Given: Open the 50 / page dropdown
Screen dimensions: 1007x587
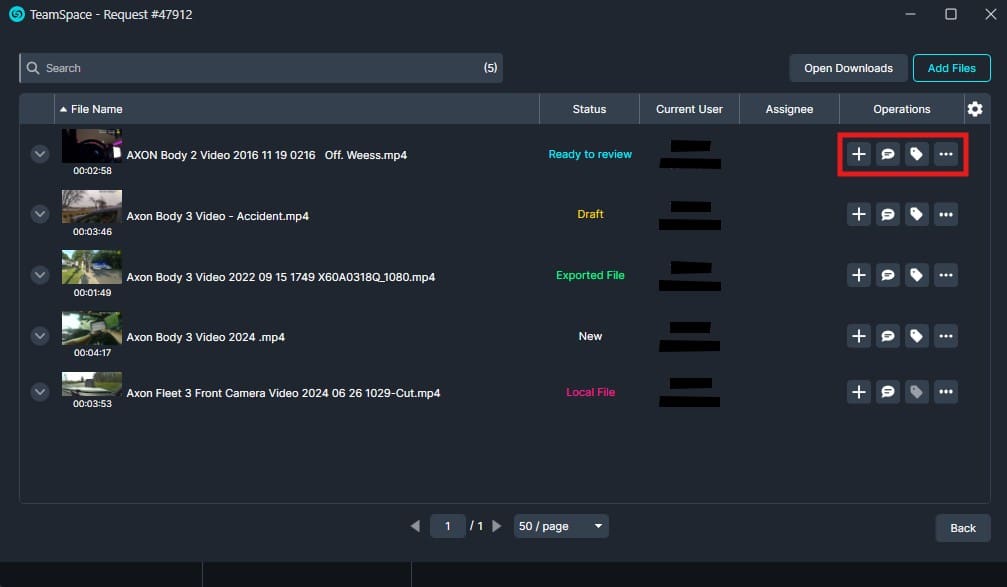Looking at the screenshot, I should coord(560,526).
